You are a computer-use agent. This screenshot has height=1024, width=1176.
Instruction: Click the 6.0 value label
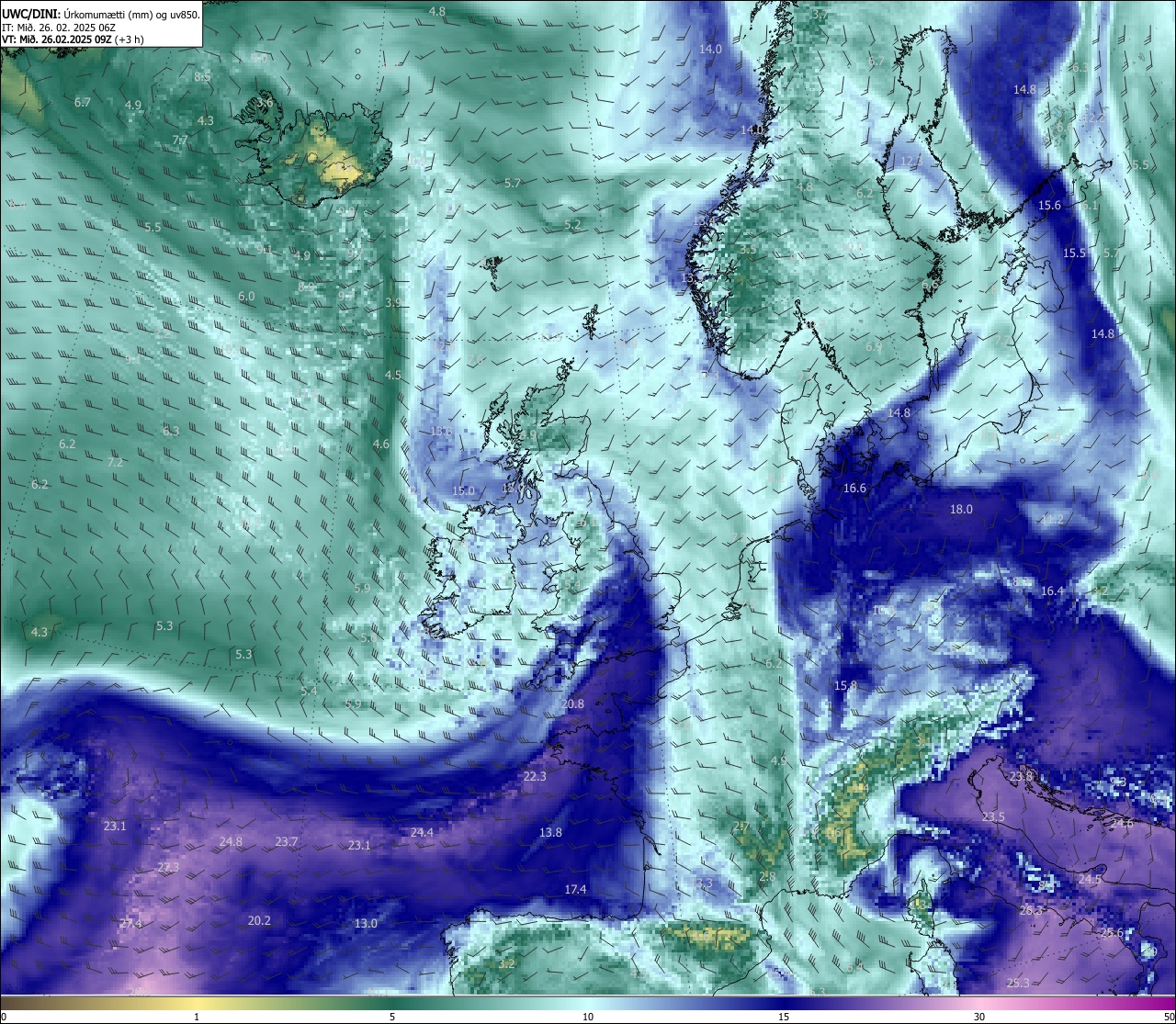pos(246,297)
